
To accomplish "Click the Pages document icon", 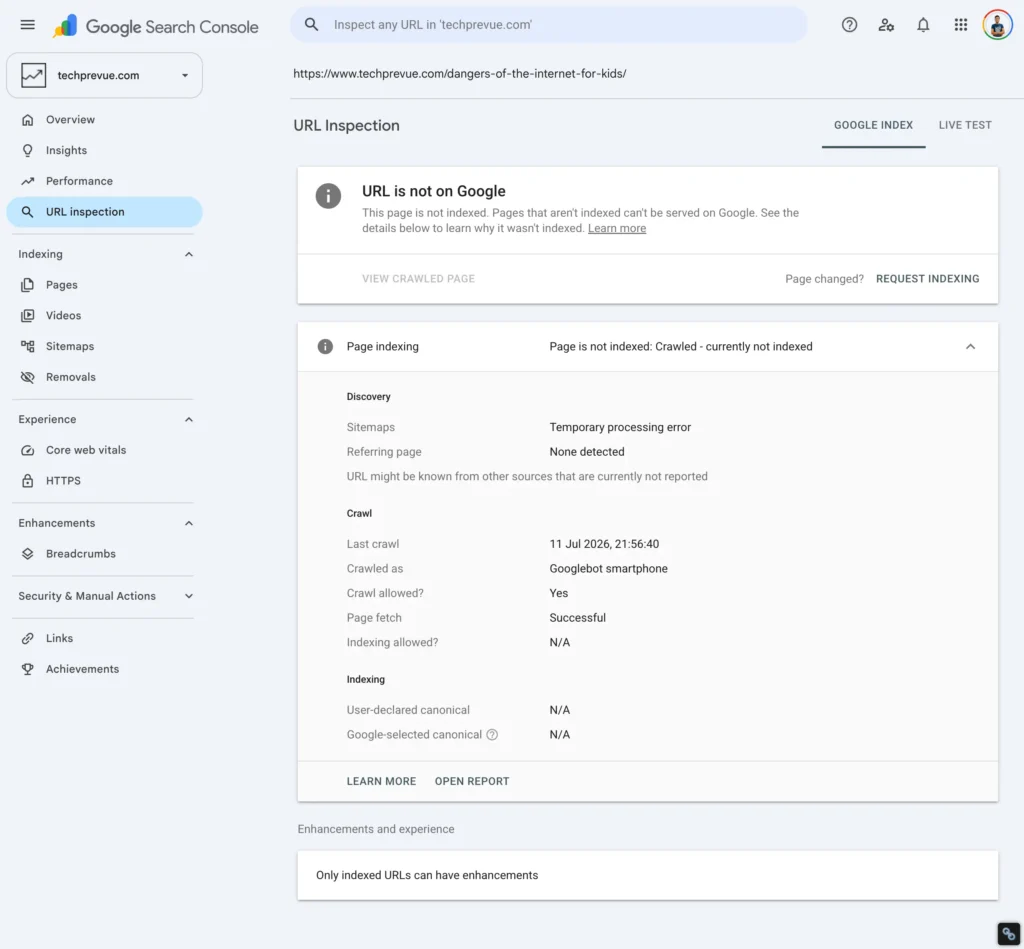I will click(27, 285).
